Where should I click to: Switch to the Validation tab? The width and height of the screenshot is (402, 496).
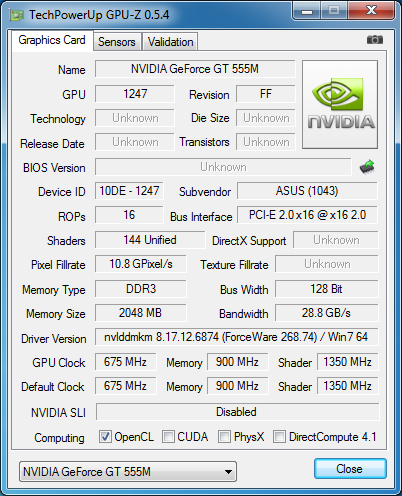click(x=170, y=42)
